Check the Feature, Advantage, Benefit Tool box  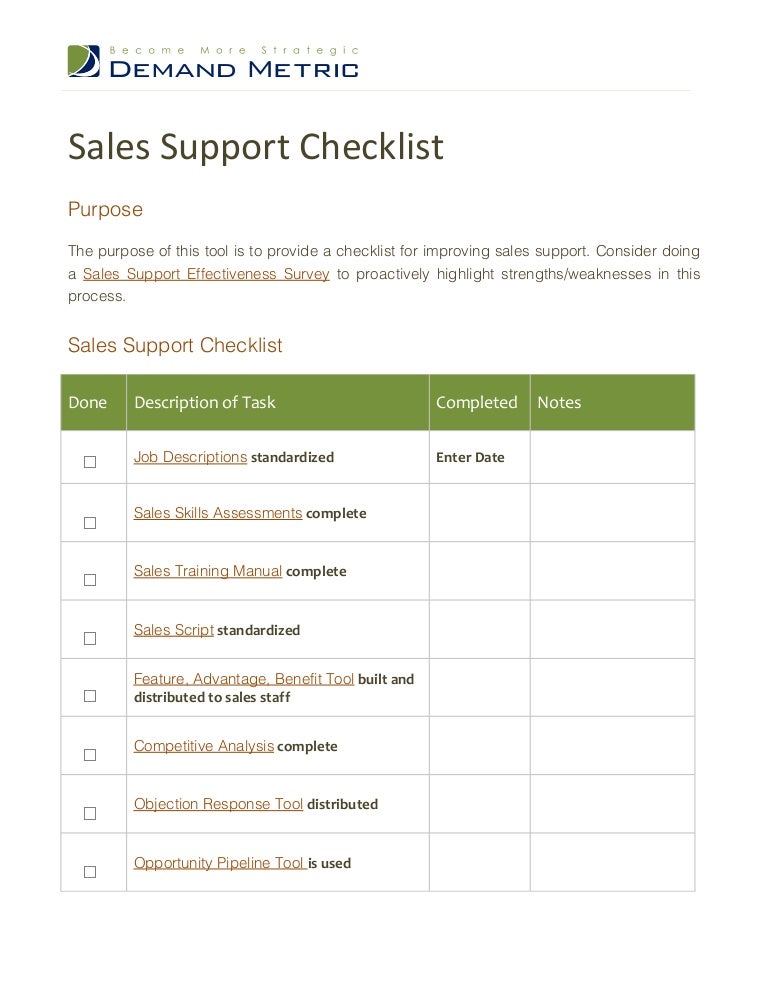[90, 696]
